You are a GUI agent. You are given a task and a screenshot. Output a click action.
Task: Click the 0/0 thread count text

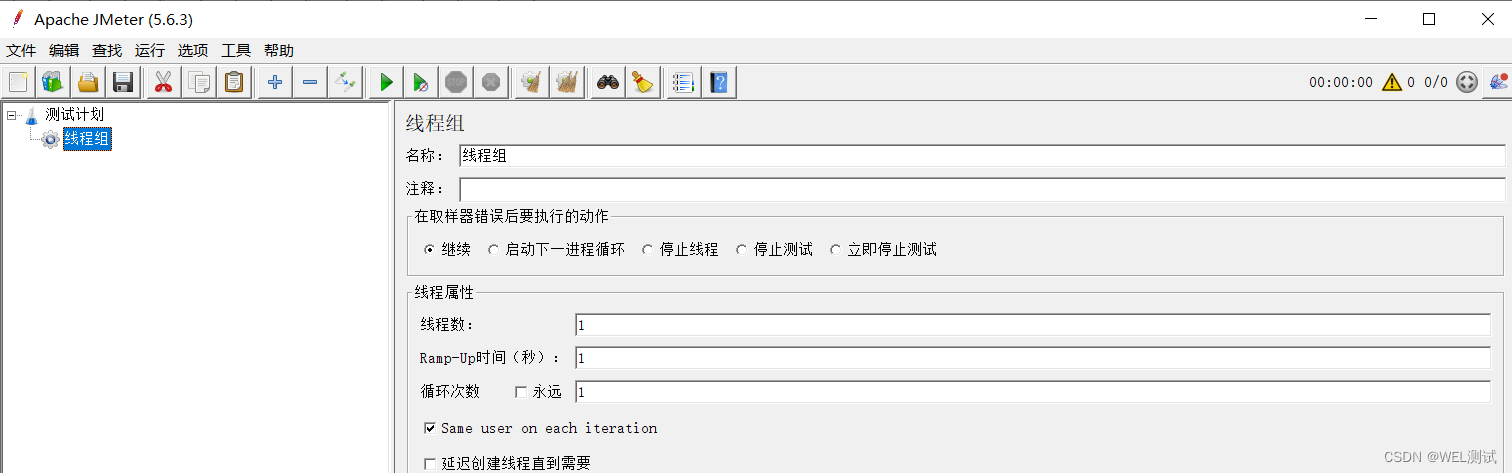pyautogui.click(x=1436, y=82)
